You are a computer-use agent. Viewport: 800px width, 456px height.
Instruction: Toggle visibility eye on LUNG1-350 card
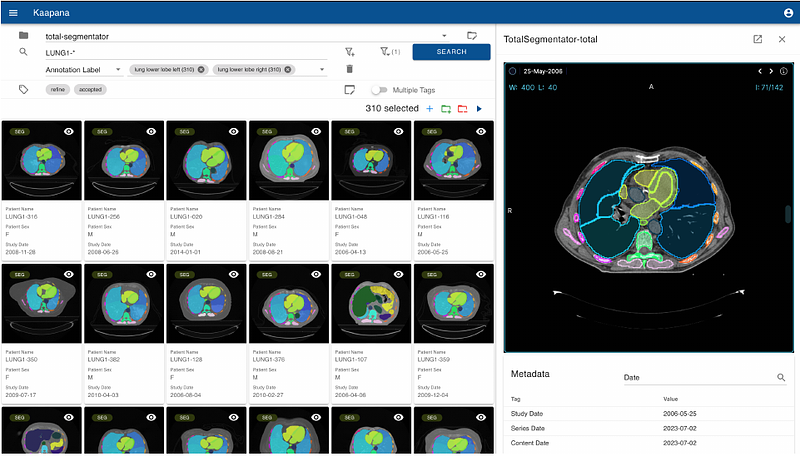pyautogui.click(x=69, y=274)
